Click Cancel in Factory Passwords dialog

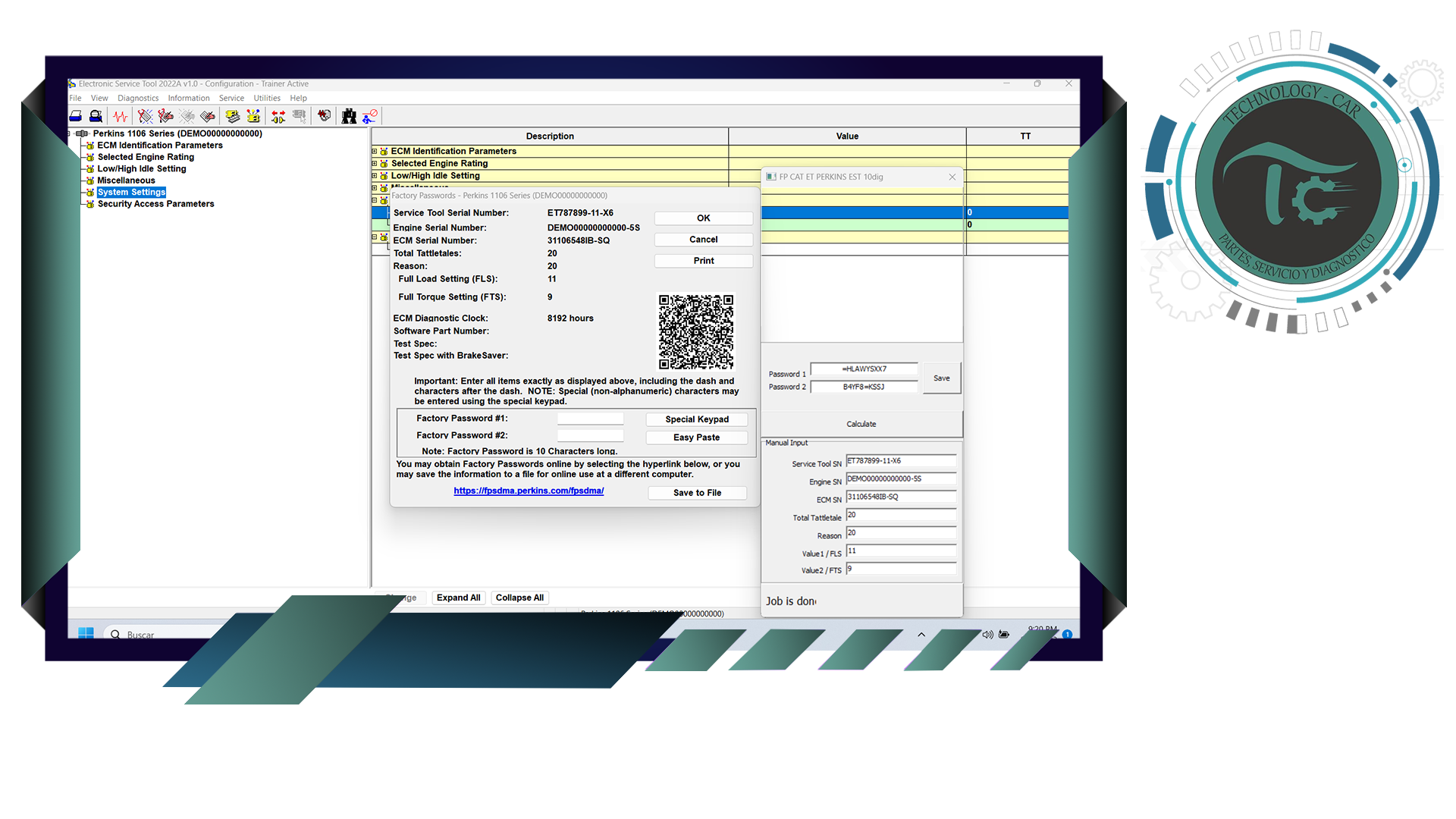(704, 240)
